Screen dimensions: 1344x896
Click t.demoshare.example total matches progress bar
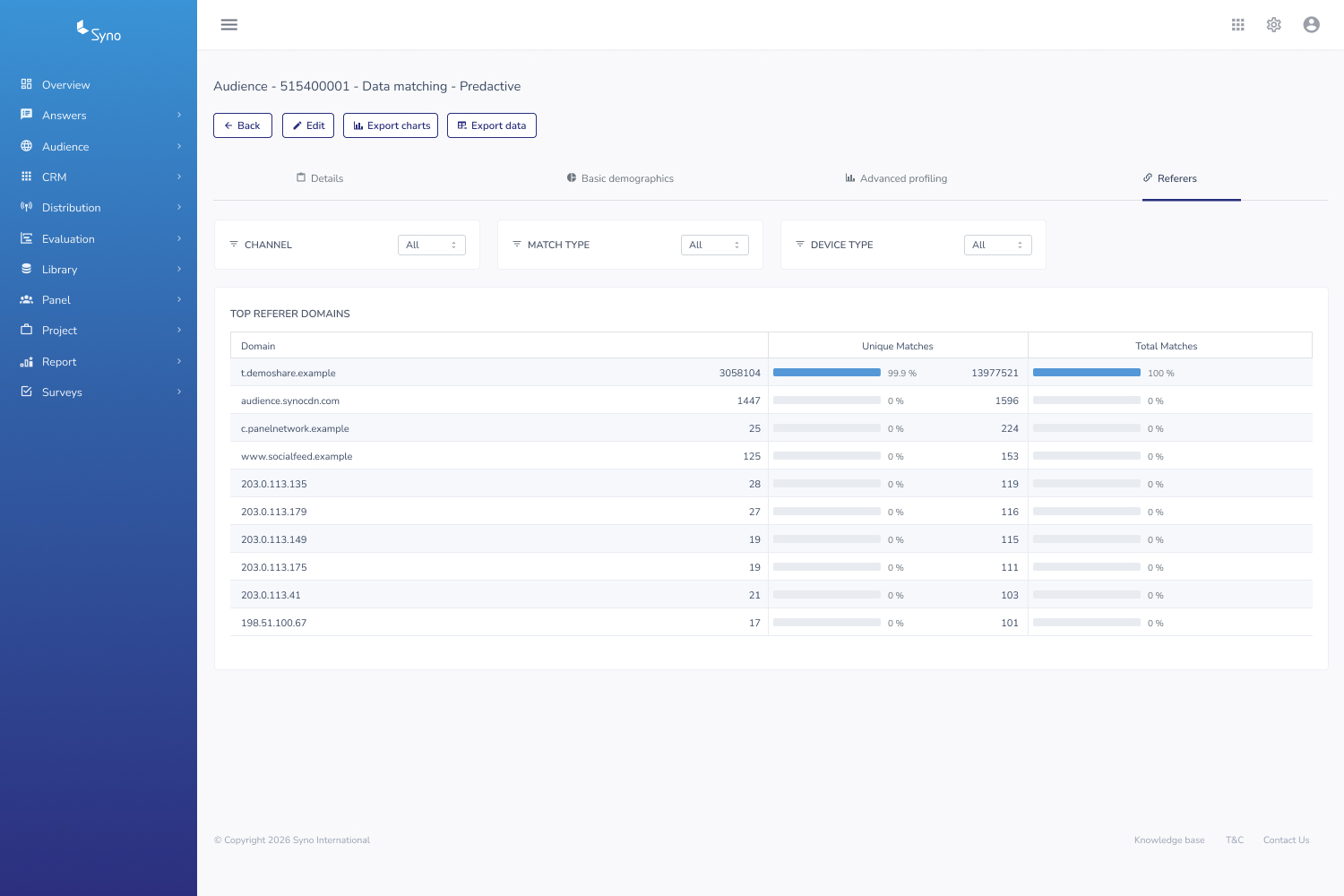[1087, 373]
